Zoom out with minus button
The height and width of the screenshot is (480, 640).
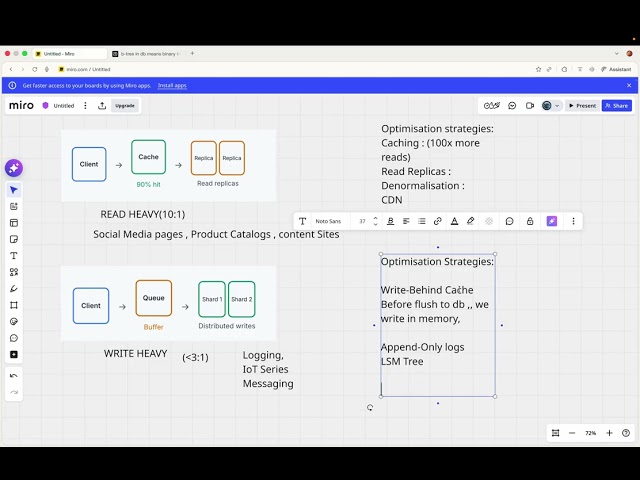click(x=572, y=433)
